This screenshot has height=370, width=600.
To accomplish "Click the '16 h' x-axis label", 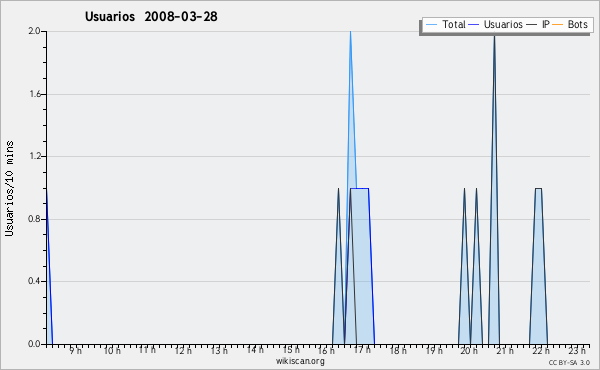I will (326, 350).
